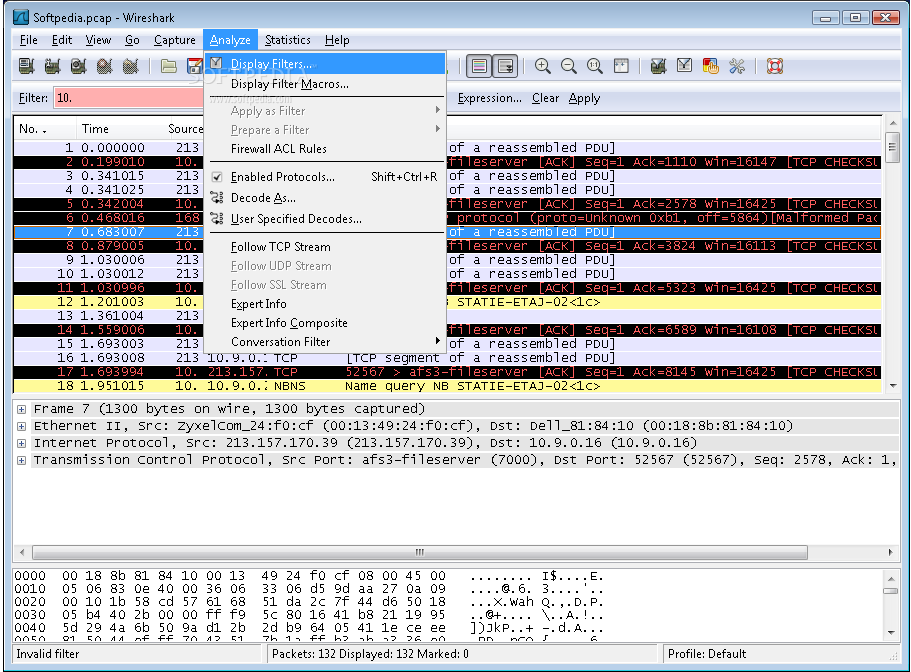
Task: Select packet row 1 at 0.000000
Action: 447,148
